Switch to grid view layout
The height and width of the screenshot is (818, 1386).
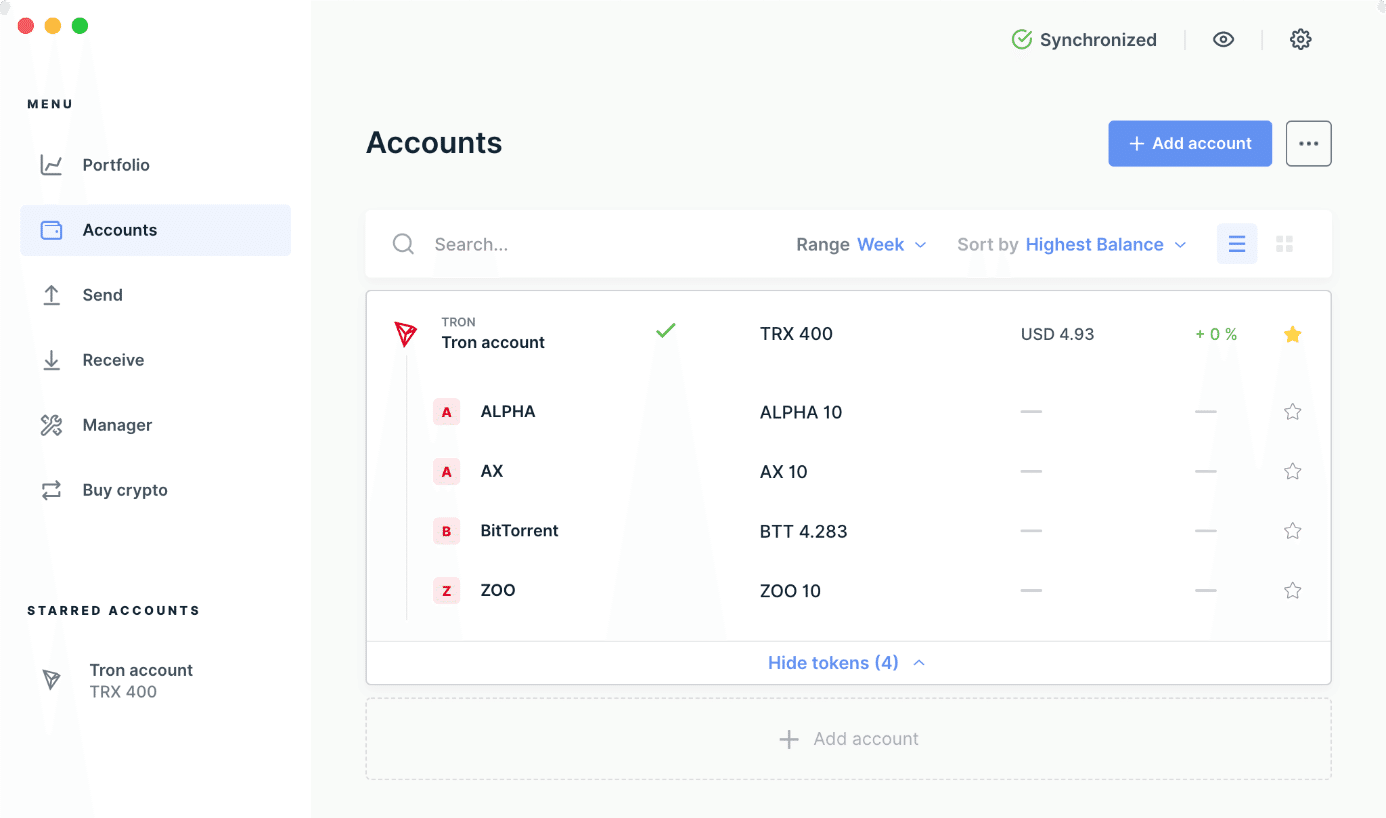(x=1285, y=244)
